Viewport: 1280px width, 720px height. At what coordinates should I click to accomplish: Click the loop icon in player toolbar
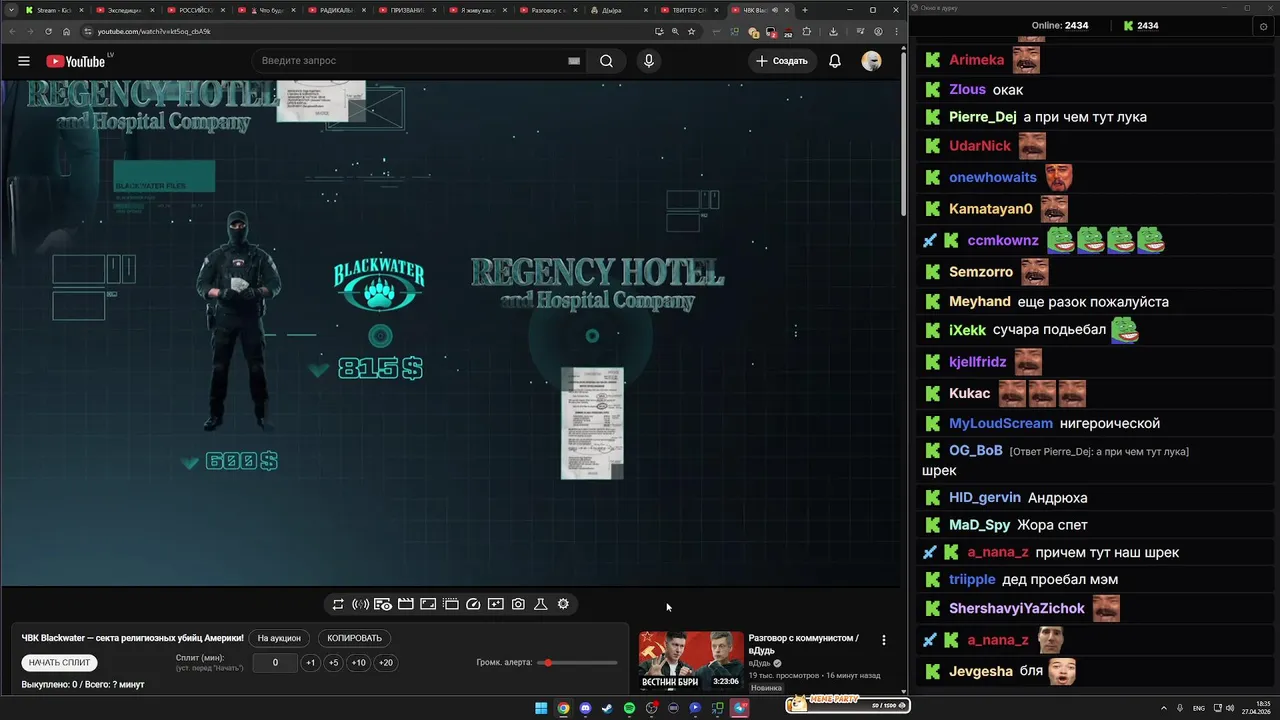click(338, 604)
